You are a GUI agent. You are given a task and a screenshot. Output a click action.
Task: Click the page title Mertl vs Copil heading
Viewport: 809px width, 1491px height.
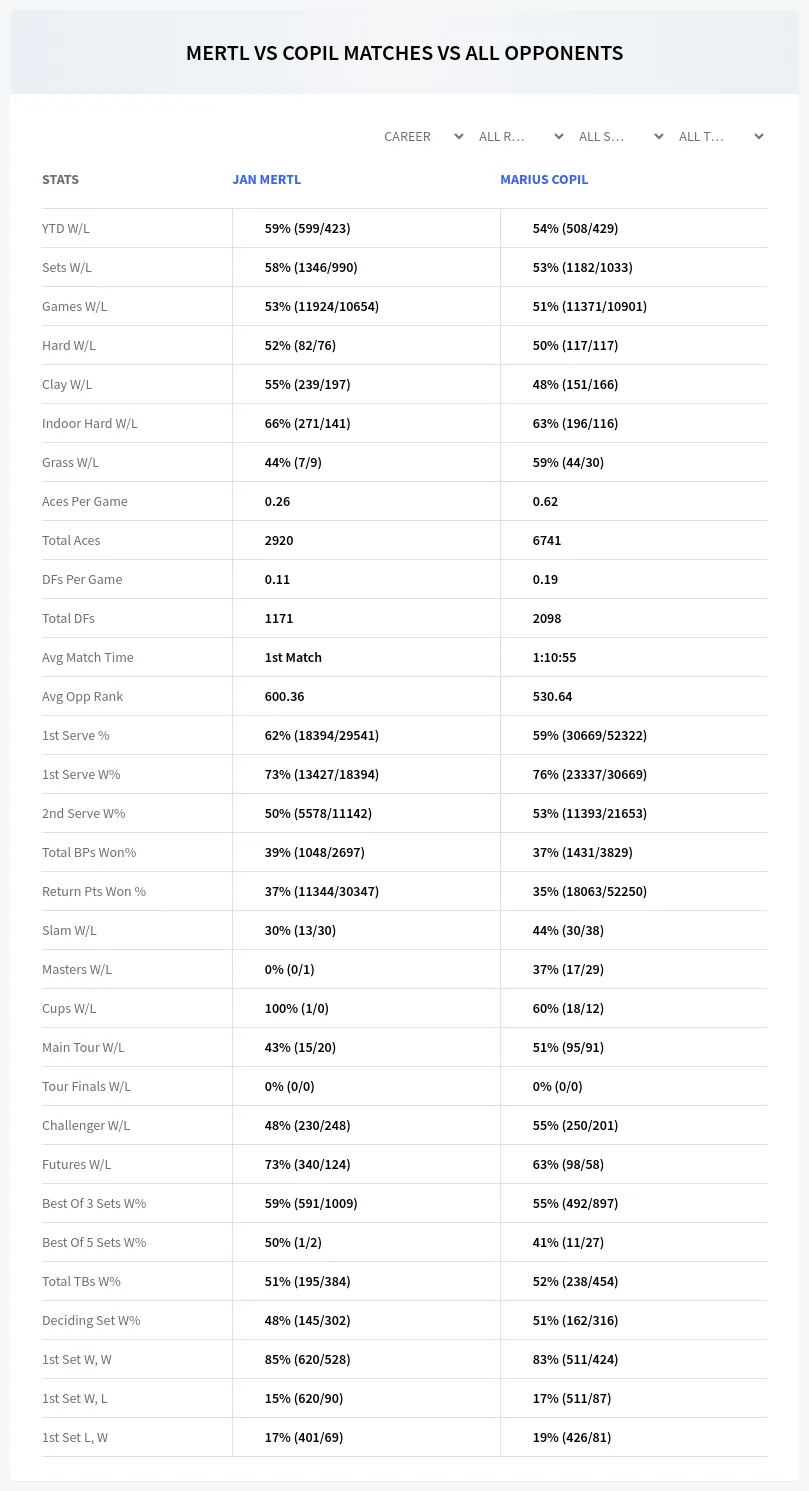click(x=404, y=53)
